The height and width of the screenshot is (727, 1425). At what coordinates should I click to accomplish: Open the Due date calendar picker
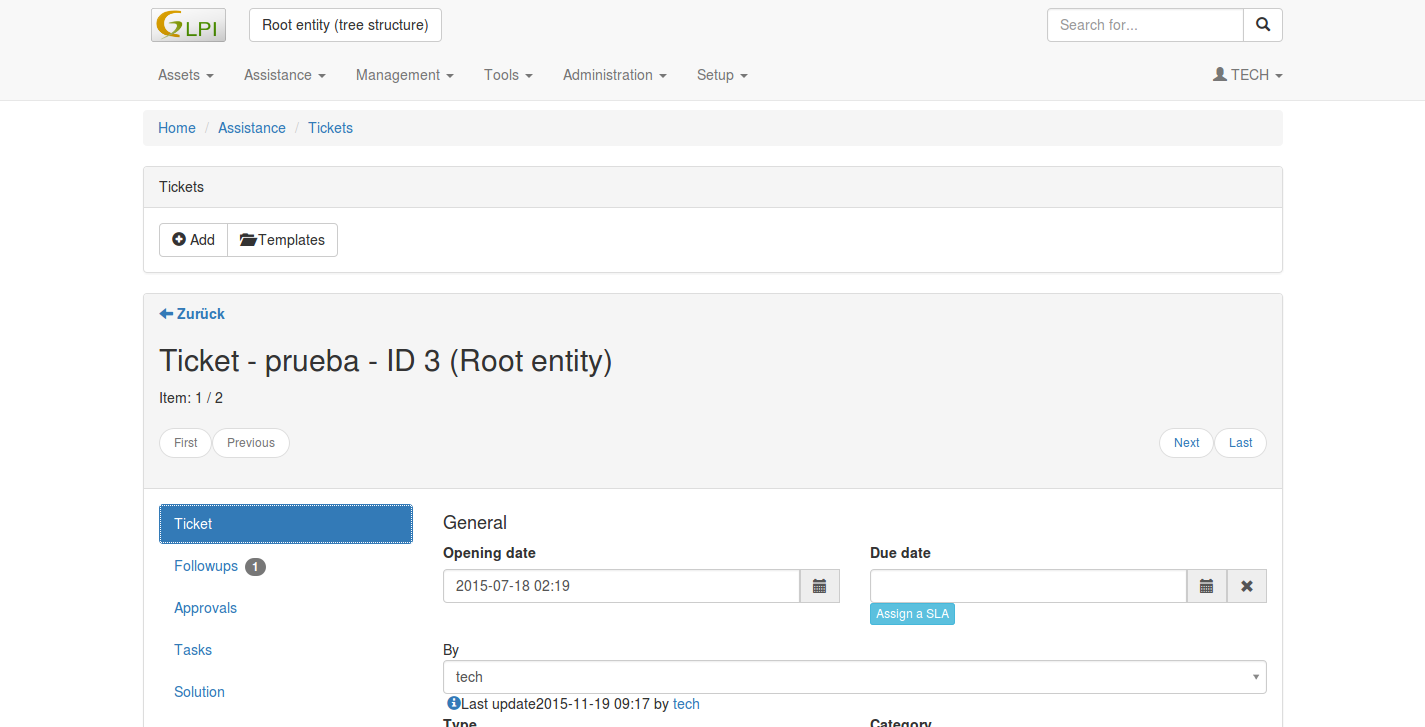pyautogui.click(x=1206, y=586)
